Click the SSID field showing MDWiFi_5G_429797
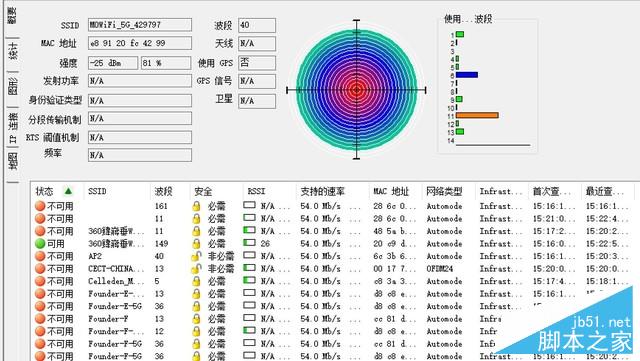This screenshot has width=640, height=361. click(x=140, y=25)
